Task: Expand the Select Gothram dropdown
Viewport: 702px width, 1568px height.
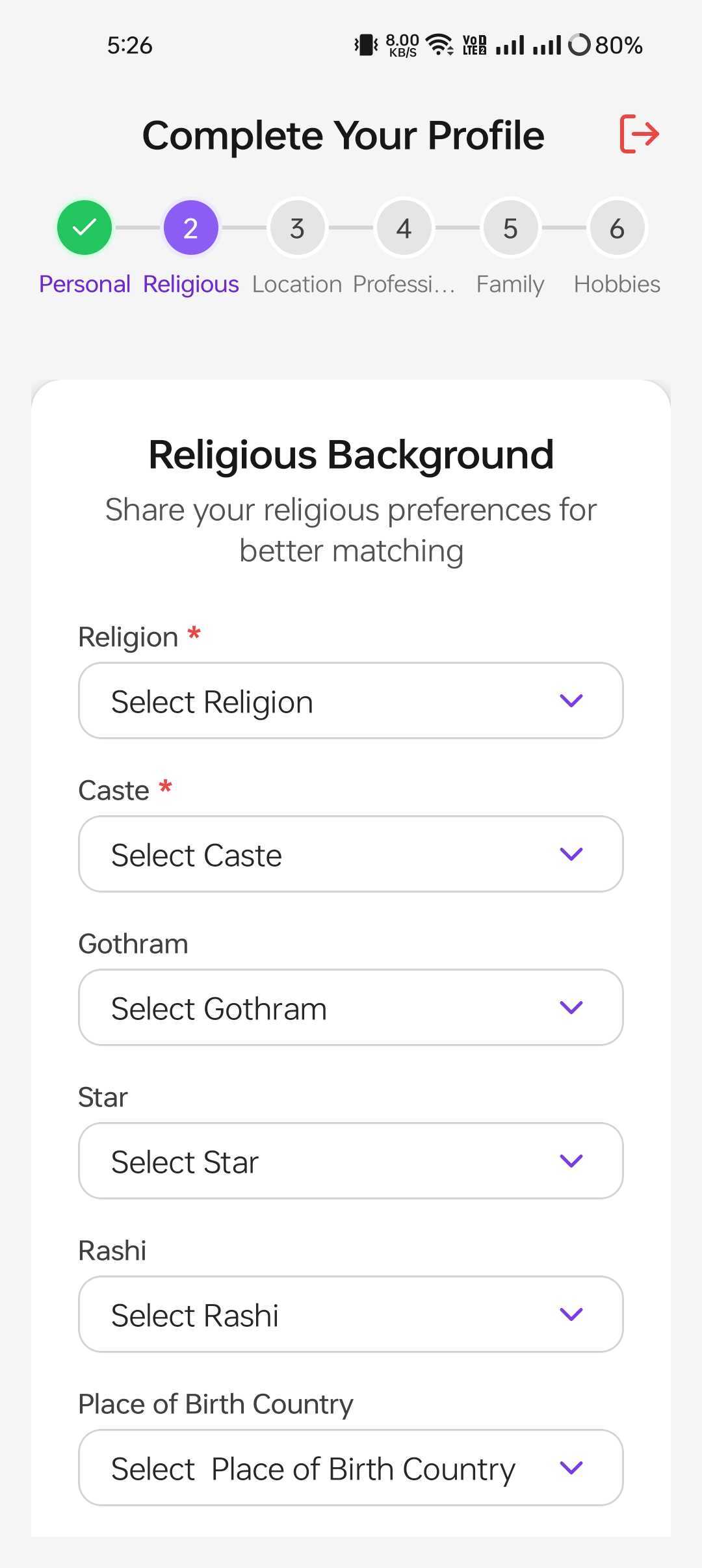Action: [x=351, y=1008]
